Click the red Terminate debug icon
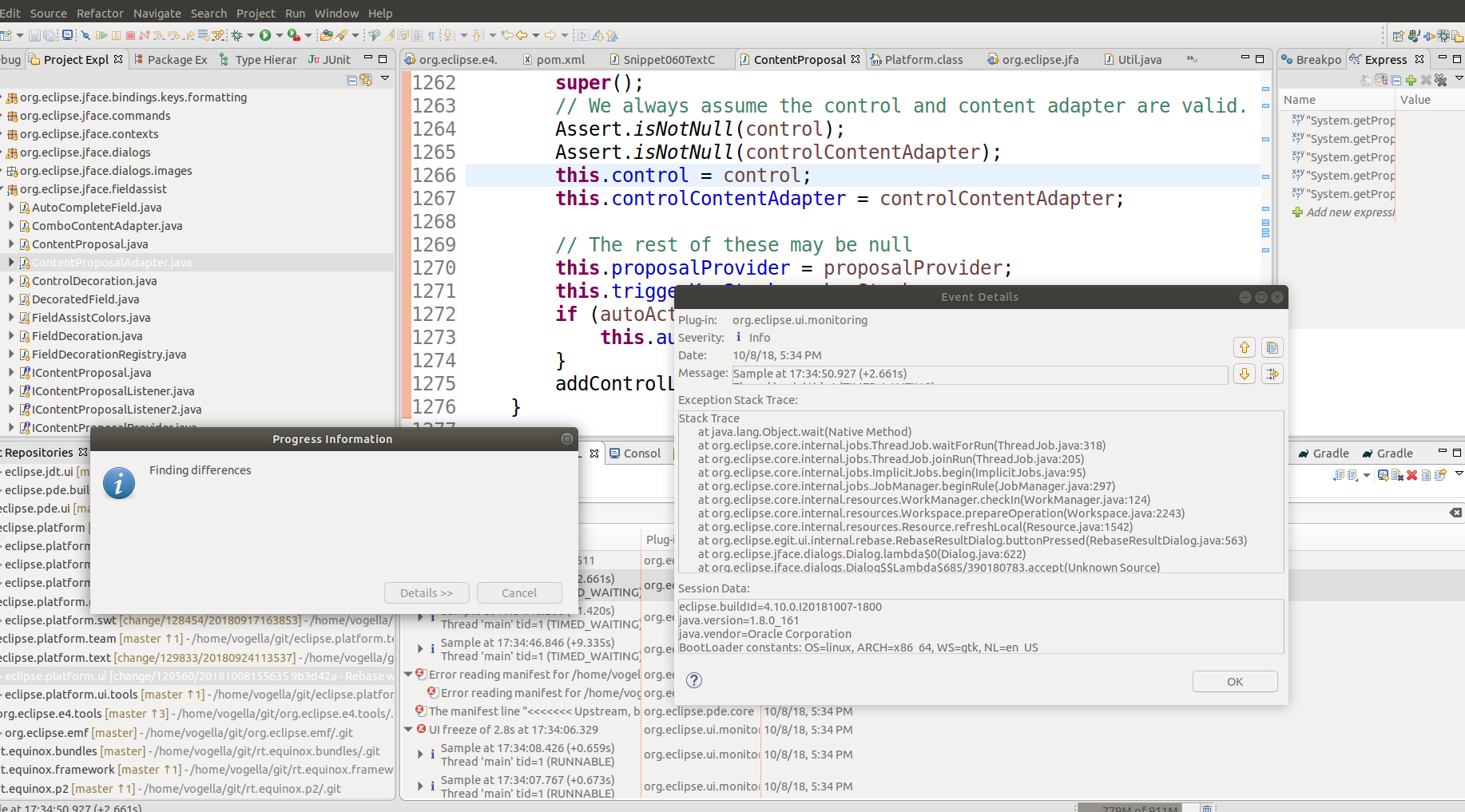 [130, 35]
